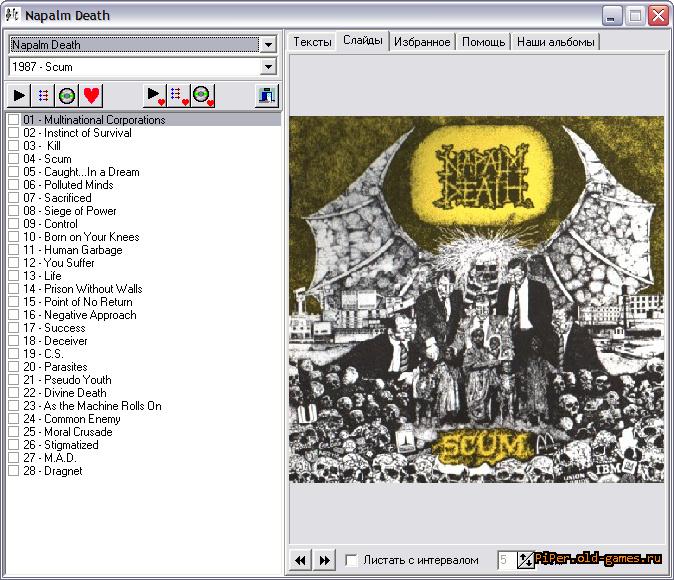This screenshot has width=674, height=580.
Task: Select track 03 - Kill
Action: point(42,146)
